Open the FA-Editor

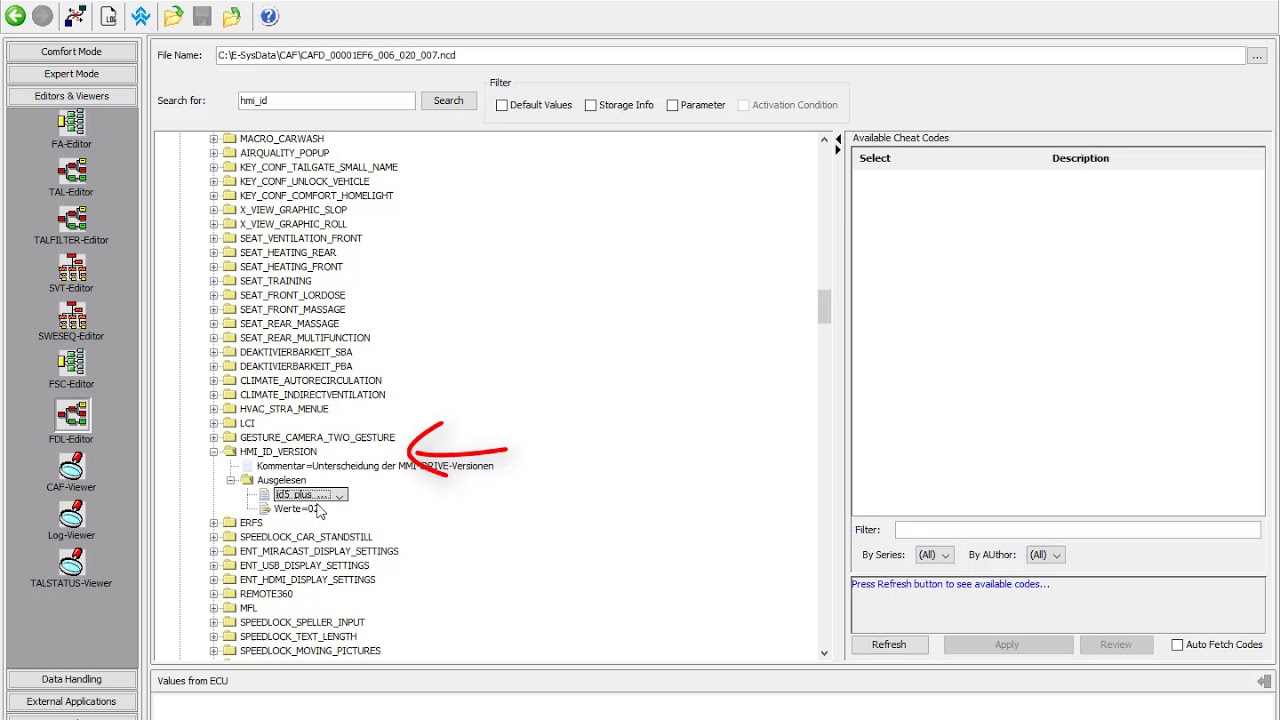tap(72, 129)
